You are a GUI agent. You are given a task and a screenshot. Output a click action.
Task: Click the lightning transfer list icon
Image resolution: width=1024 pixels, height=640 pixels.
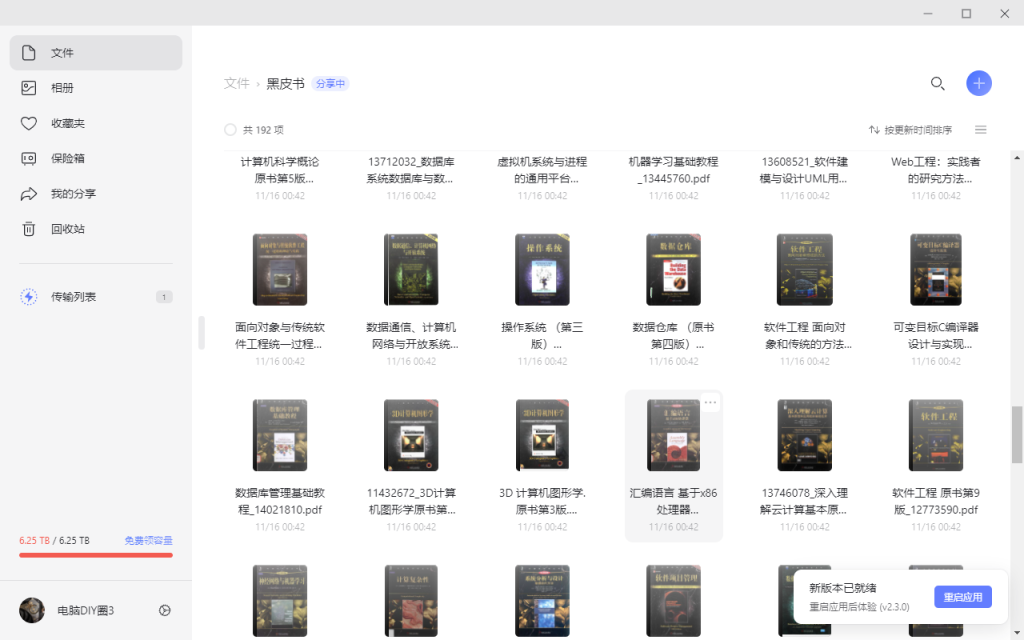click(29, 296)
